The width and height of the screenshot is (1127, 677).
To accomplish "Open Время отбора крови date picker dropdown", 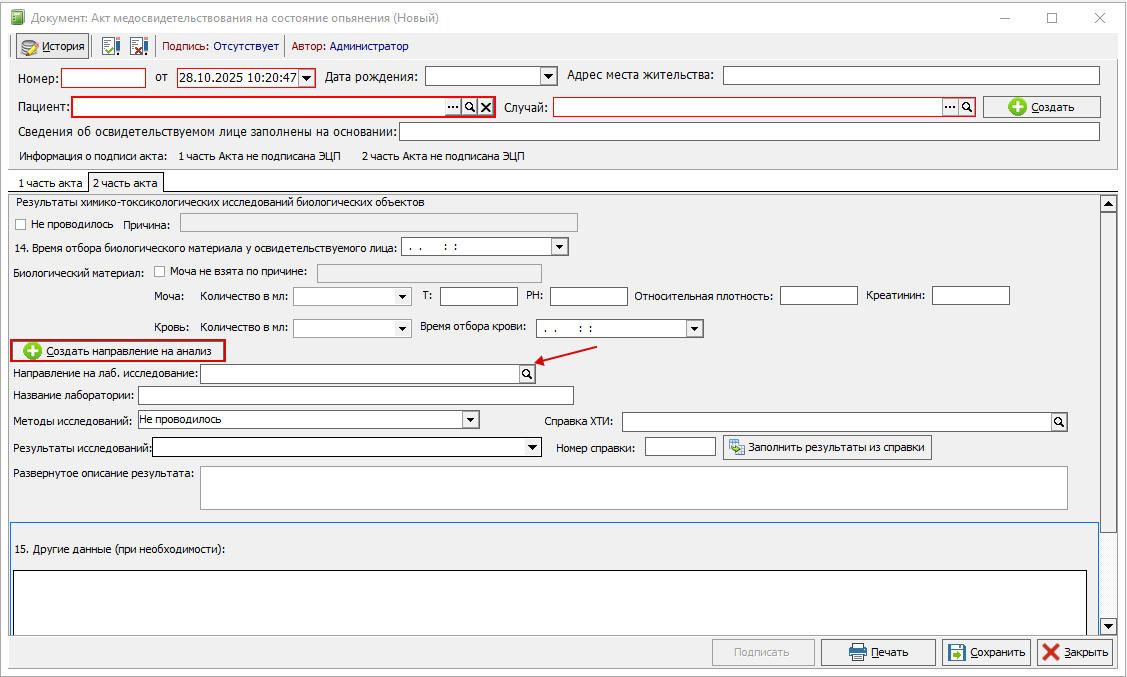I will pos(694,329).
